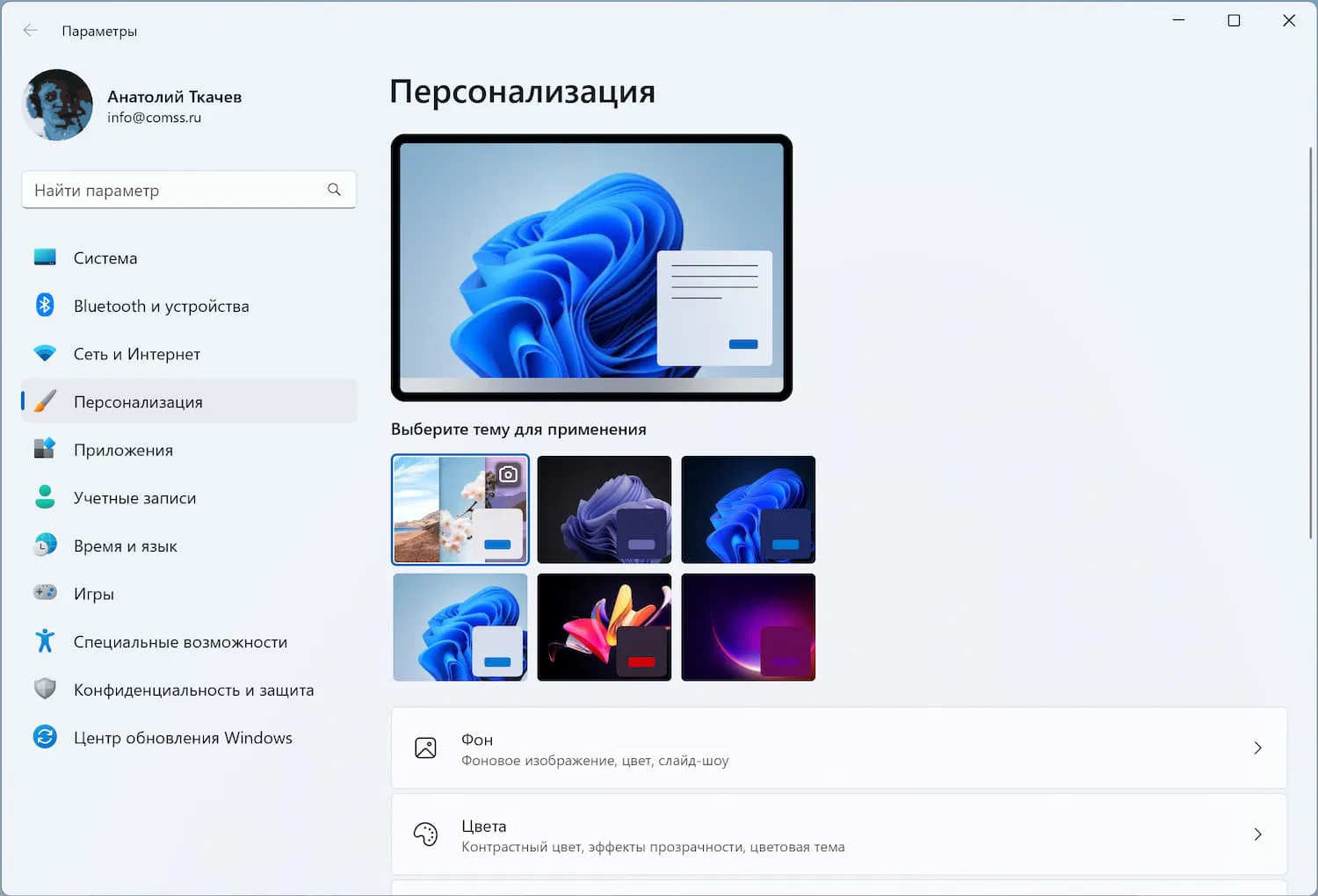Open Фон background settings
Screen dimensions: 1318x896
click(839, 748)
